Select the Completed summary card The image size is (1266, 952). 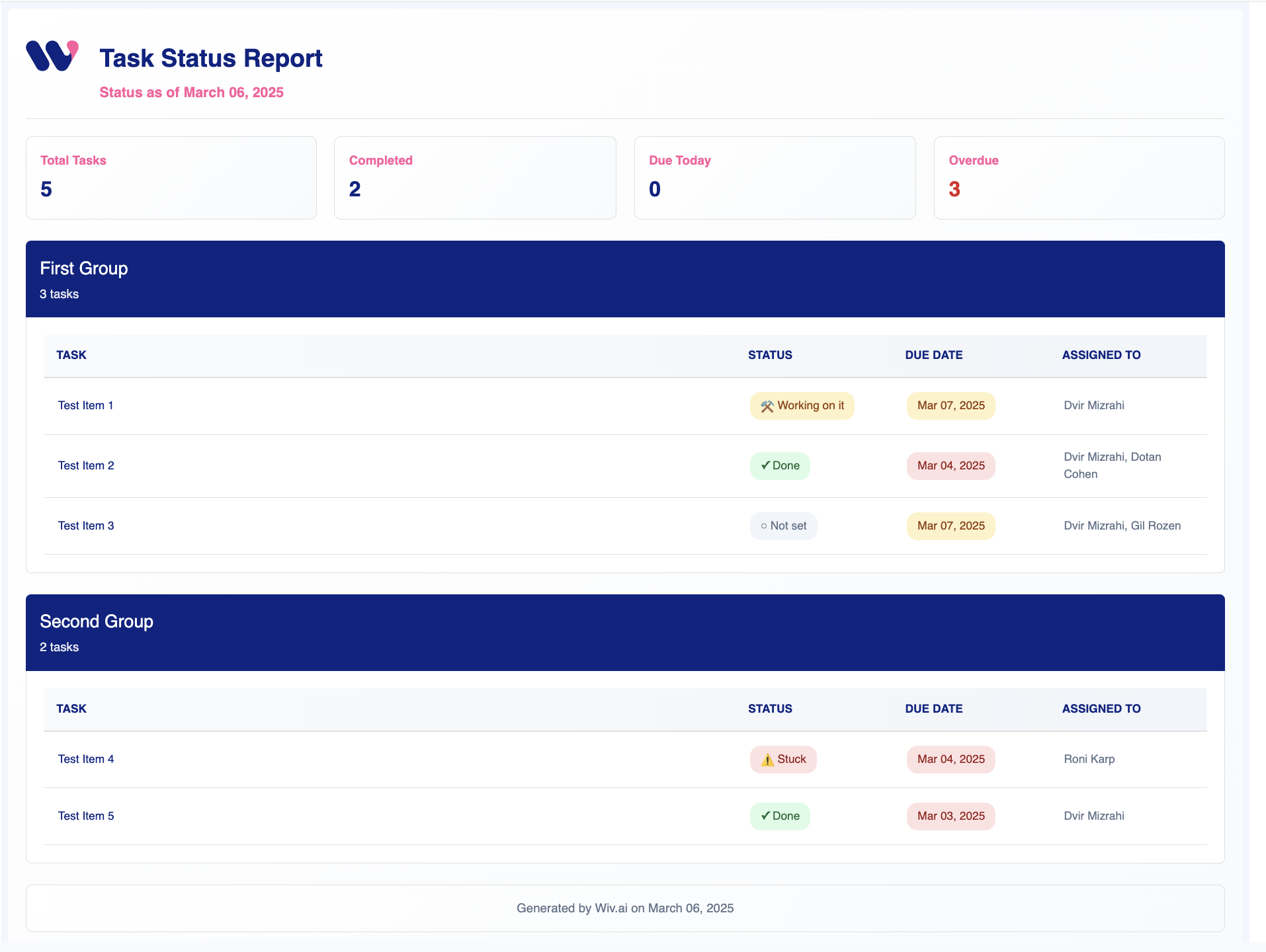click(474, 178)
